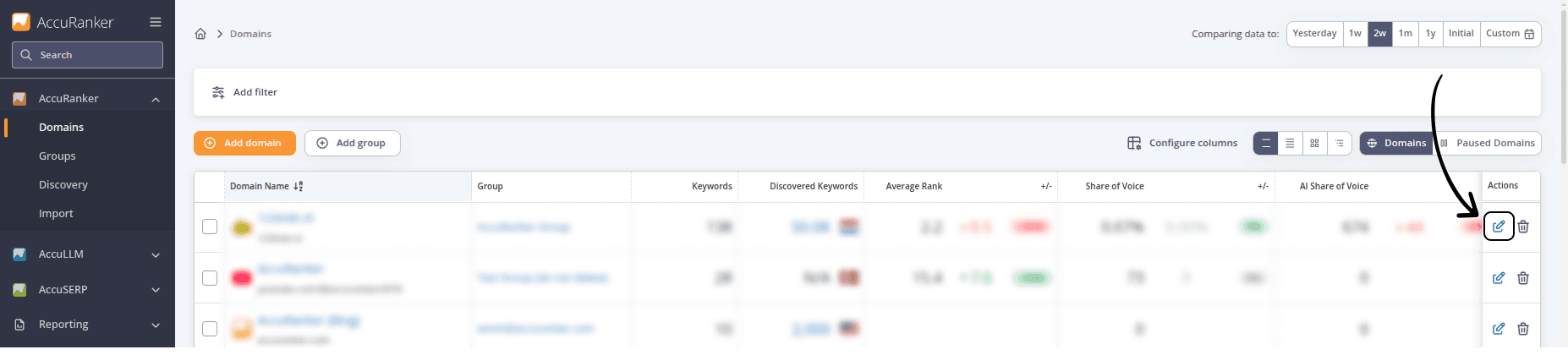This screenshot has height=355, width=1568.
Task: Click the Actions column header
Action: (1502, 185)
